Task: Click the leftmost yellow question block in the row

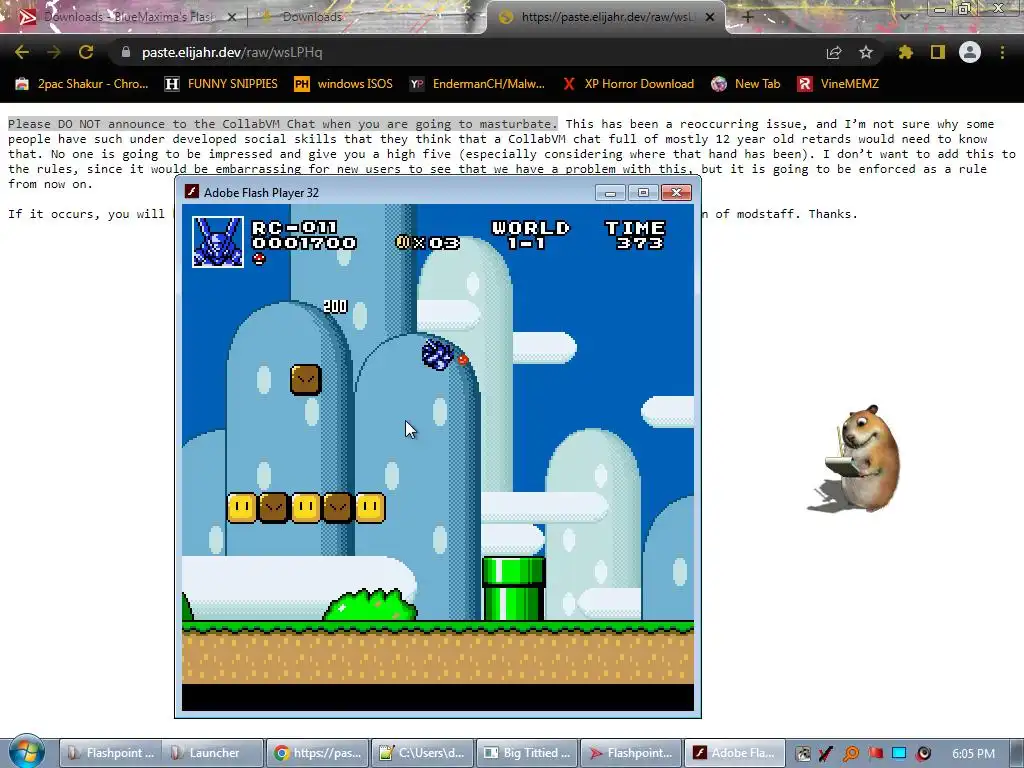Action: (x=242, y=507)
